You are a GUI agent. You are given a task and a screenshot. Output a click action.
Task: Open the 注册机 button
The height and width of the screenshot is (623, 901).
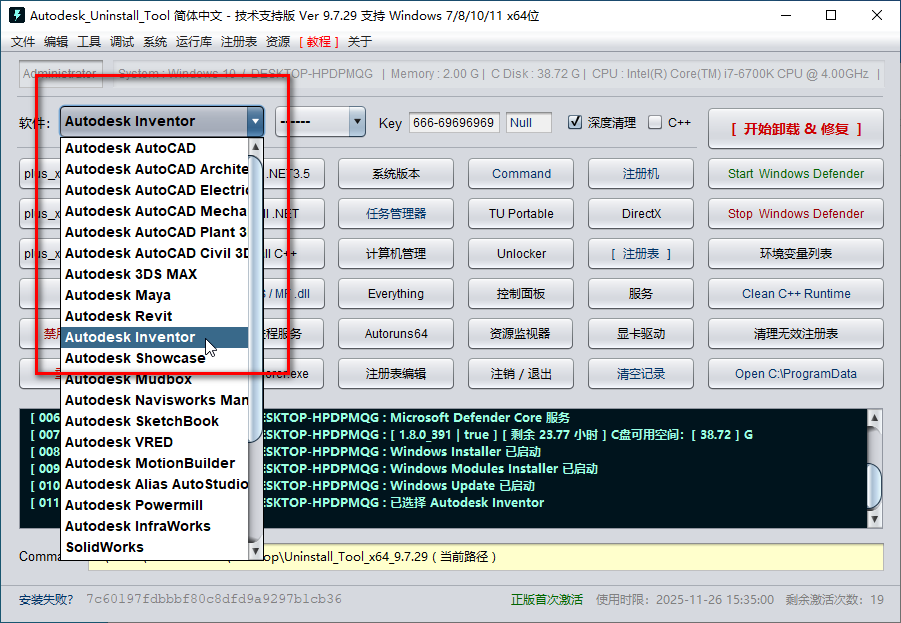pyautogui.click(x=641, y=174)
